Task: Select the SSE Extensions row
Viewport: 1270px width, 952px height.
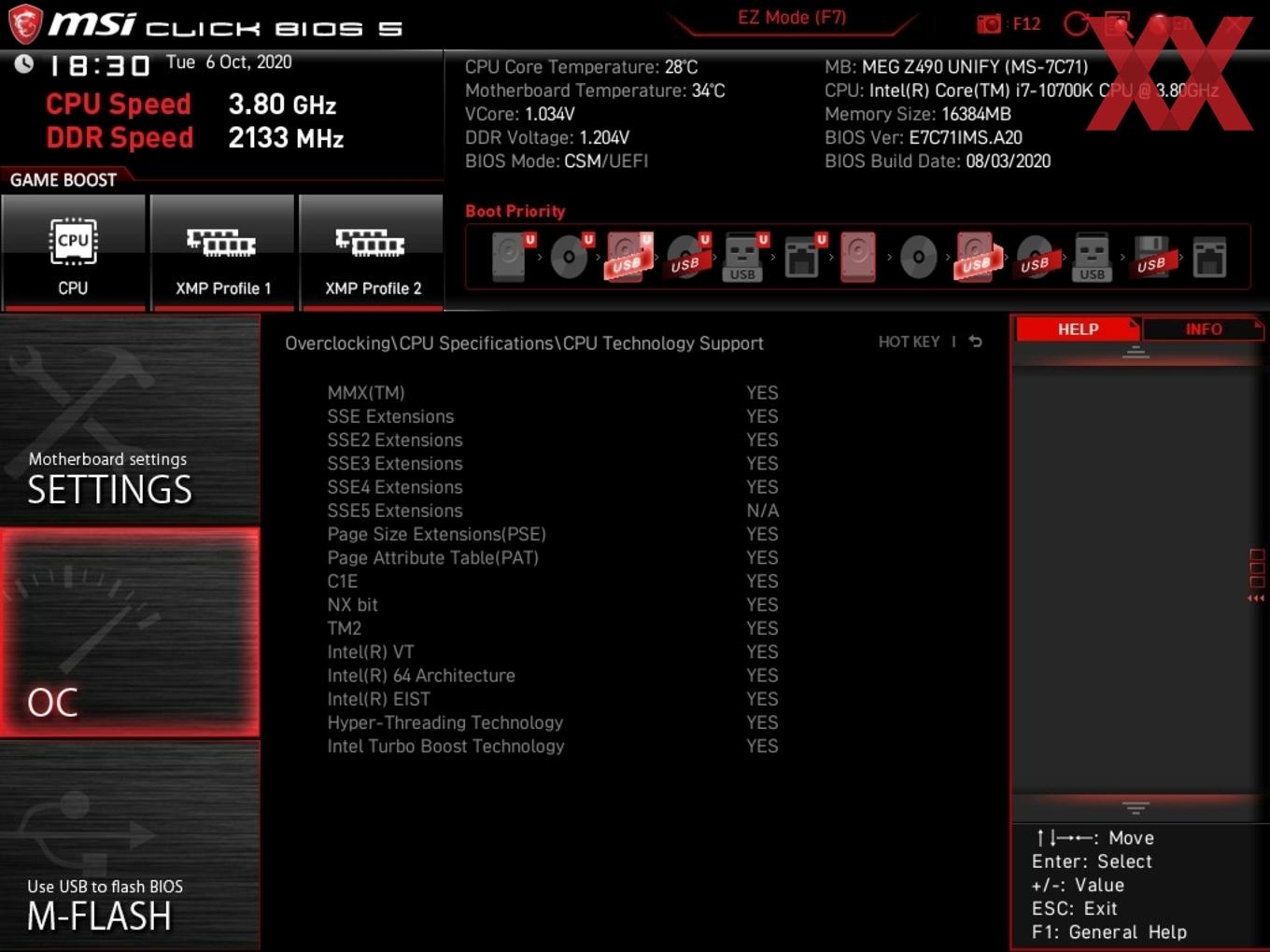Action: click(x=553, y=416)
